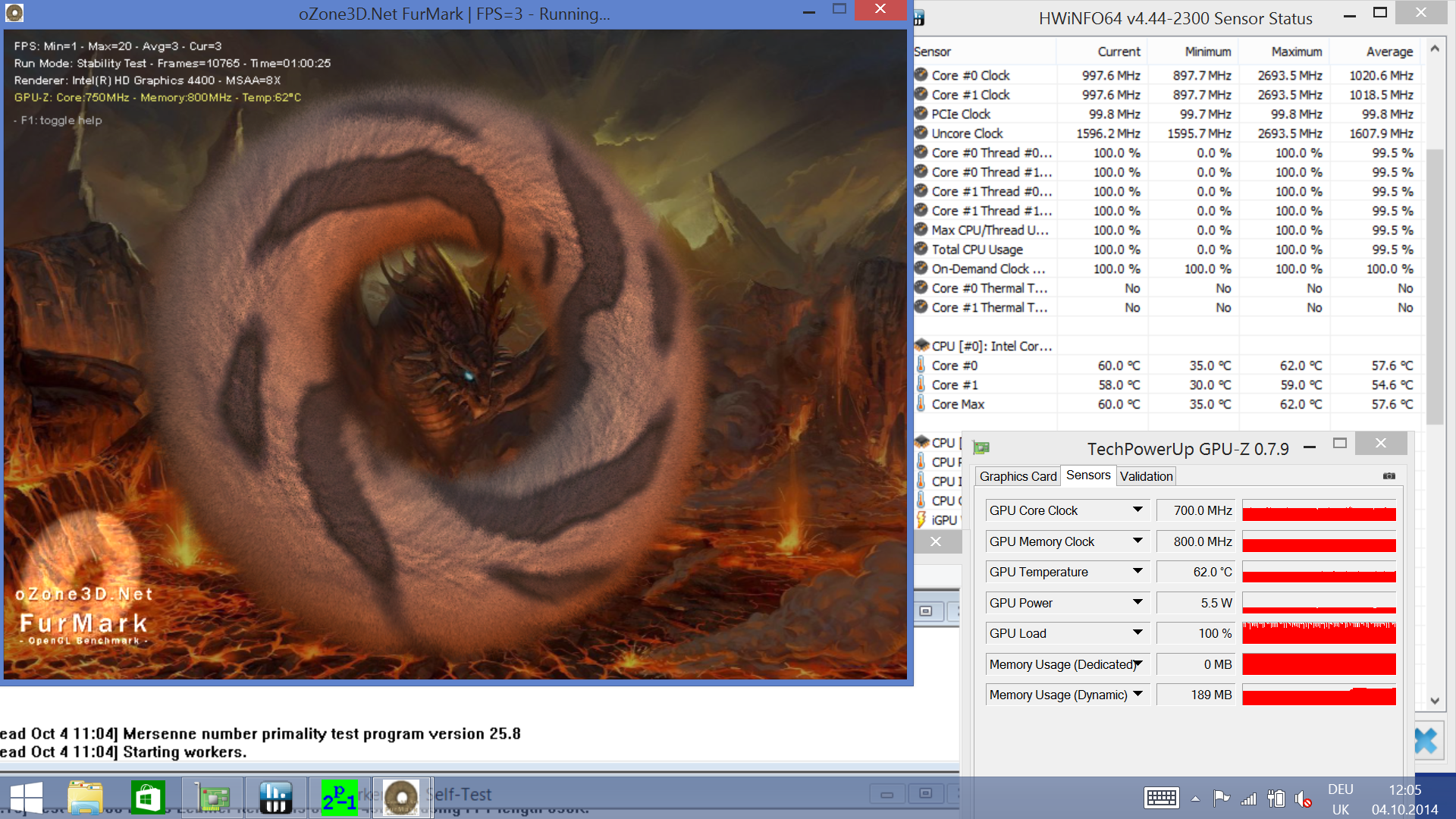Open Prime95 from the taskbar
1456x819 pixels.
coord(338,797)
